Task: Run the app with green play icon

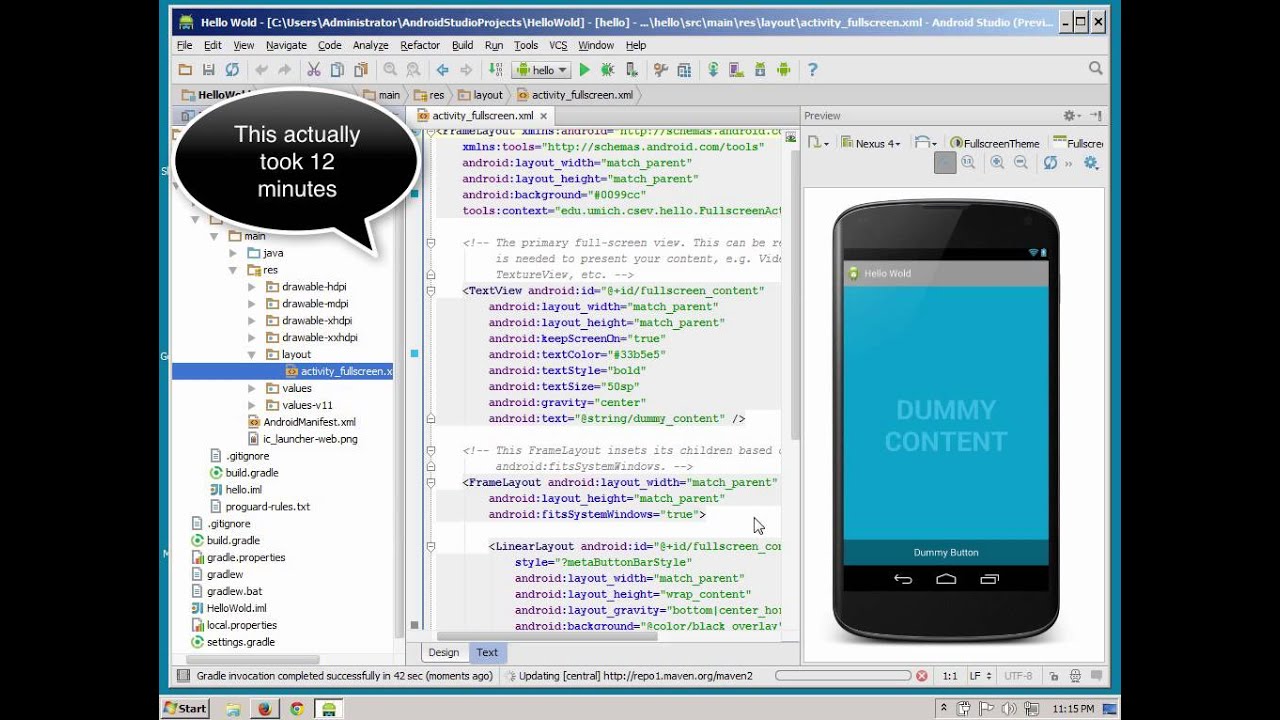Action: (x=585, y=70)
